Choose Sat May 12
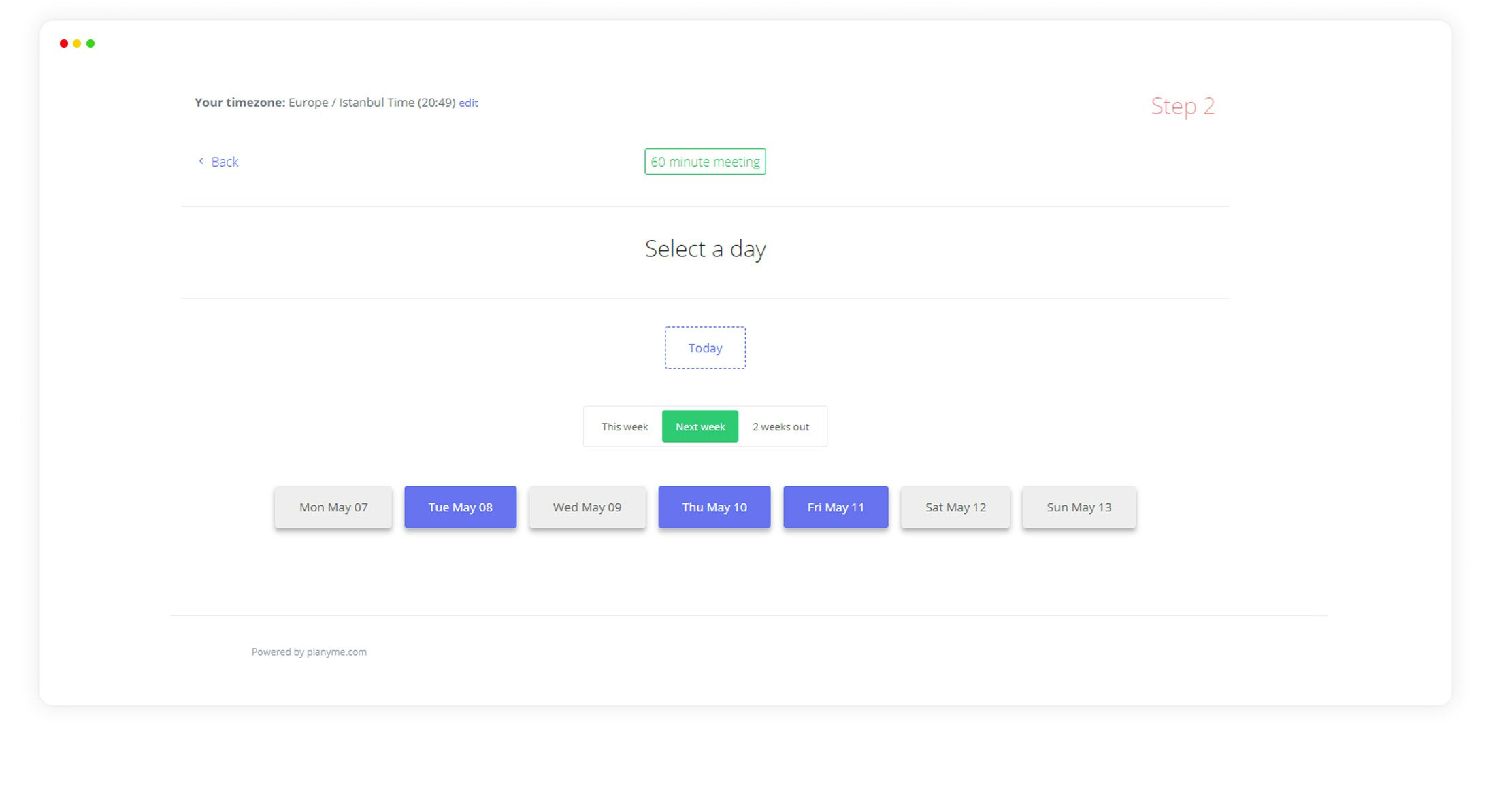This screenshot has height=812, width=1497. (x=955, y=507)
